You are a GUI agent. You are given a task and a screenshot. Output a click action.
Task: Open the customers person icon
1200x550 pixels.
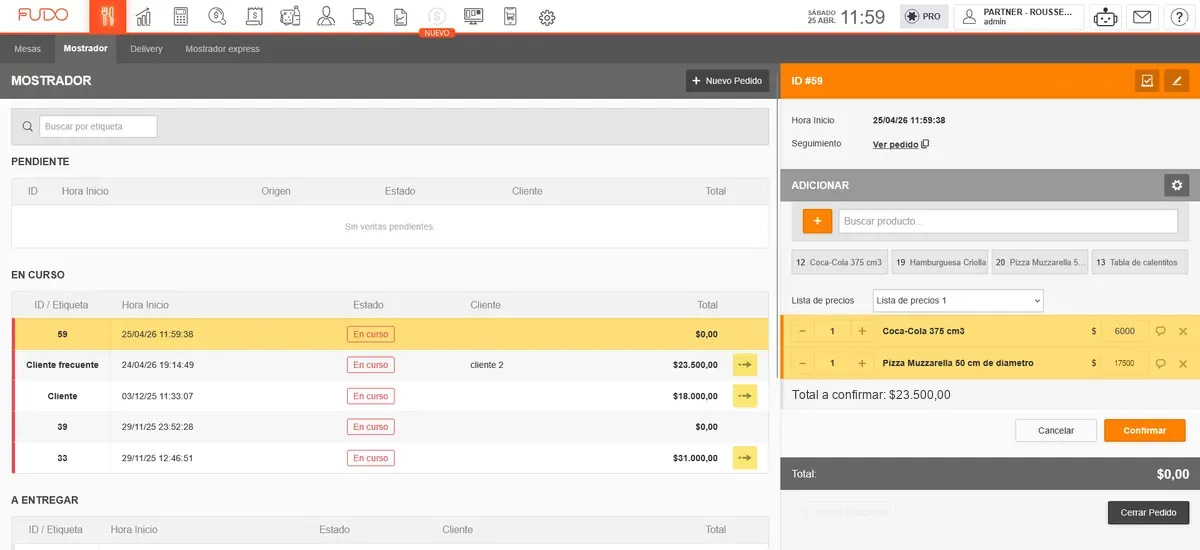click(x=326, y=17)
